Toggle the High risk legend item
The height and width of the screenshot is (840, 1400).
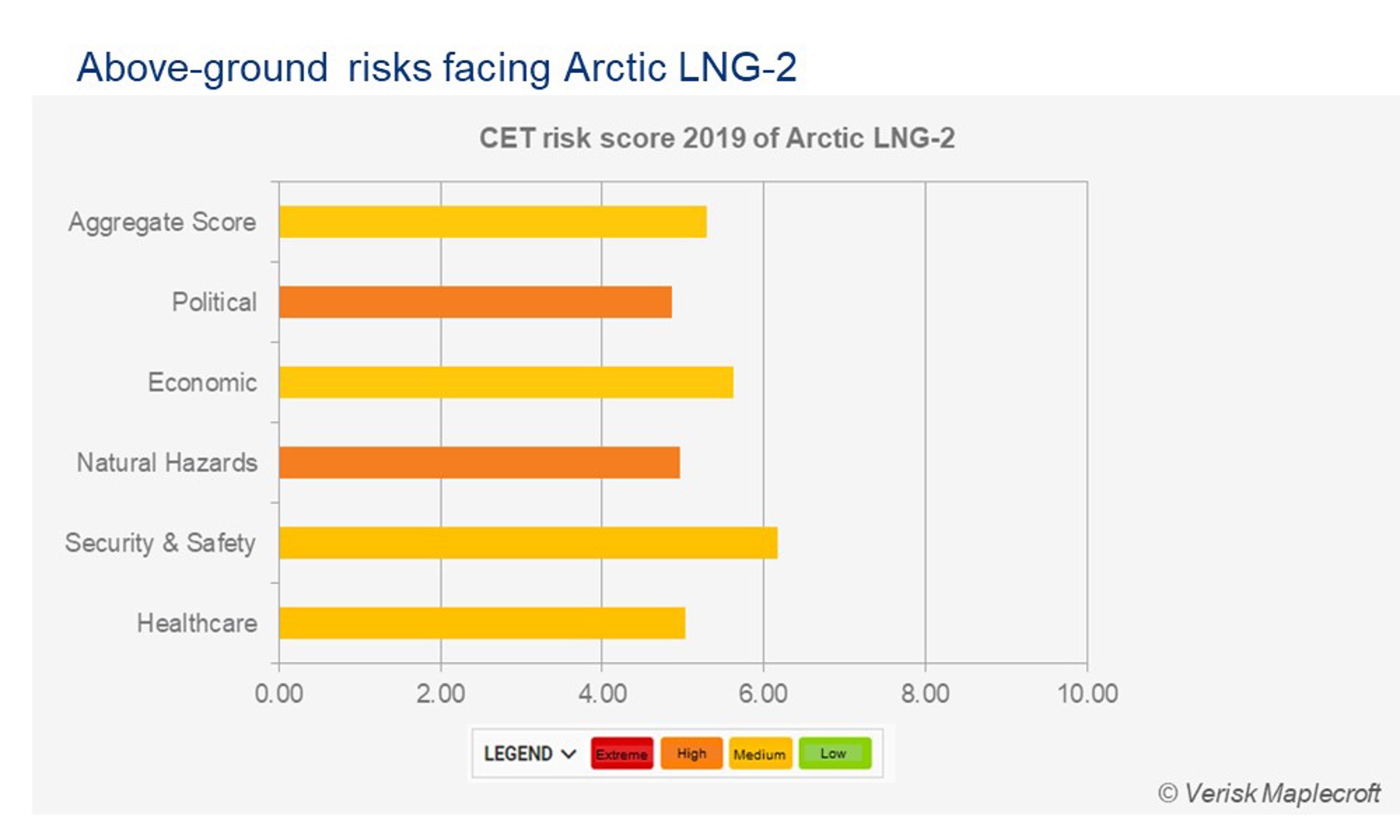click(x=691, y=754)
